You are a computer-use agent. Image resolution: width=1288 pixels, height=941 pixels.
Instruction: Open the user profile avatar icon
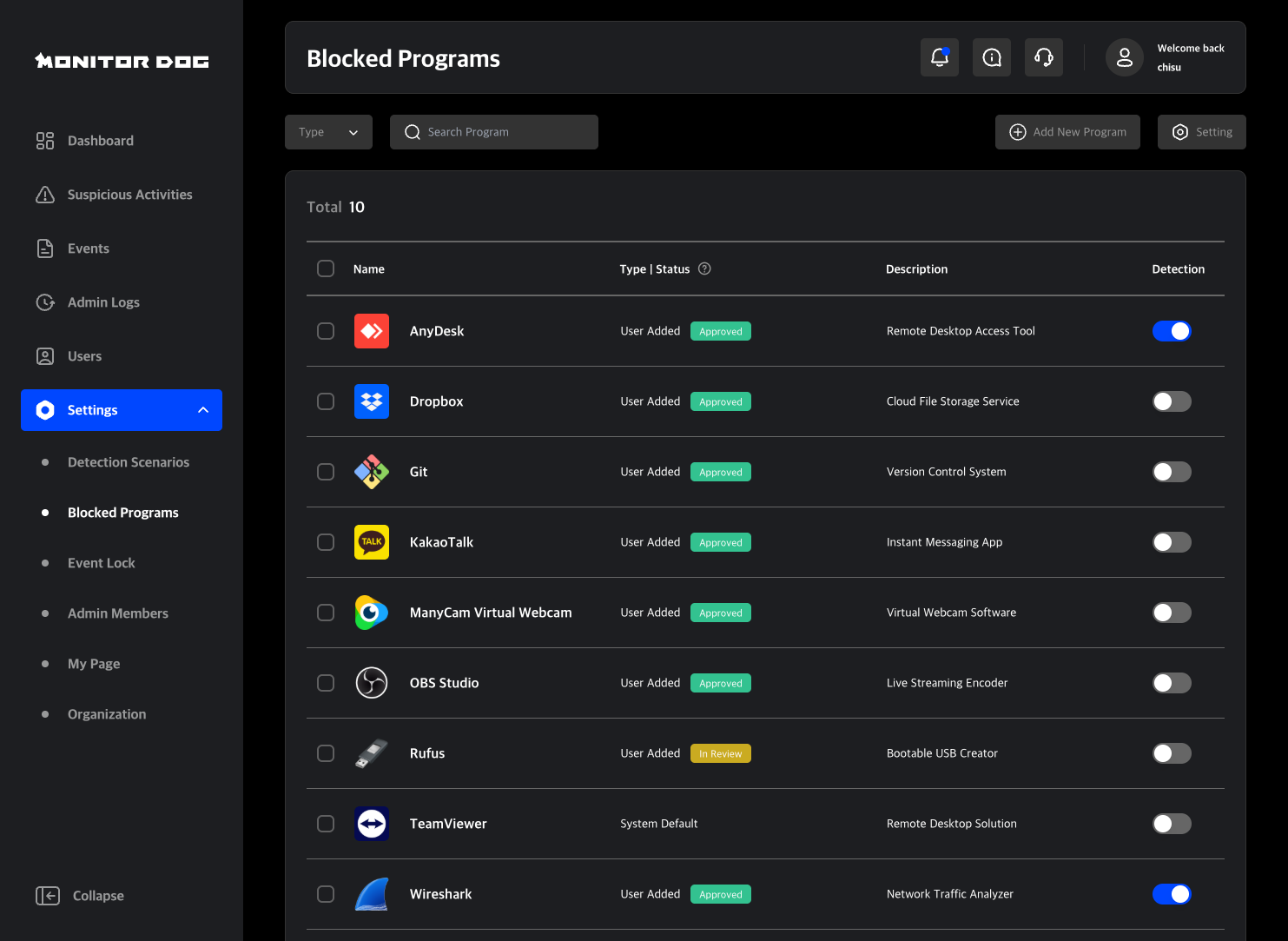(x=1124, y=56)
